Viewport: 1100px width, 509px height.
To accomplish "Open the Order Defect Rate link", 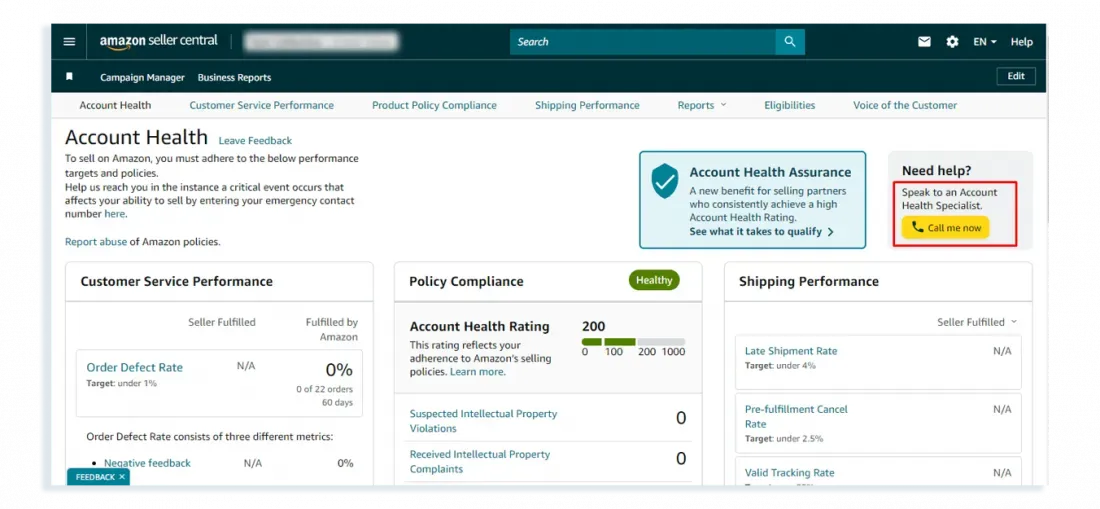I will [134, 367].
